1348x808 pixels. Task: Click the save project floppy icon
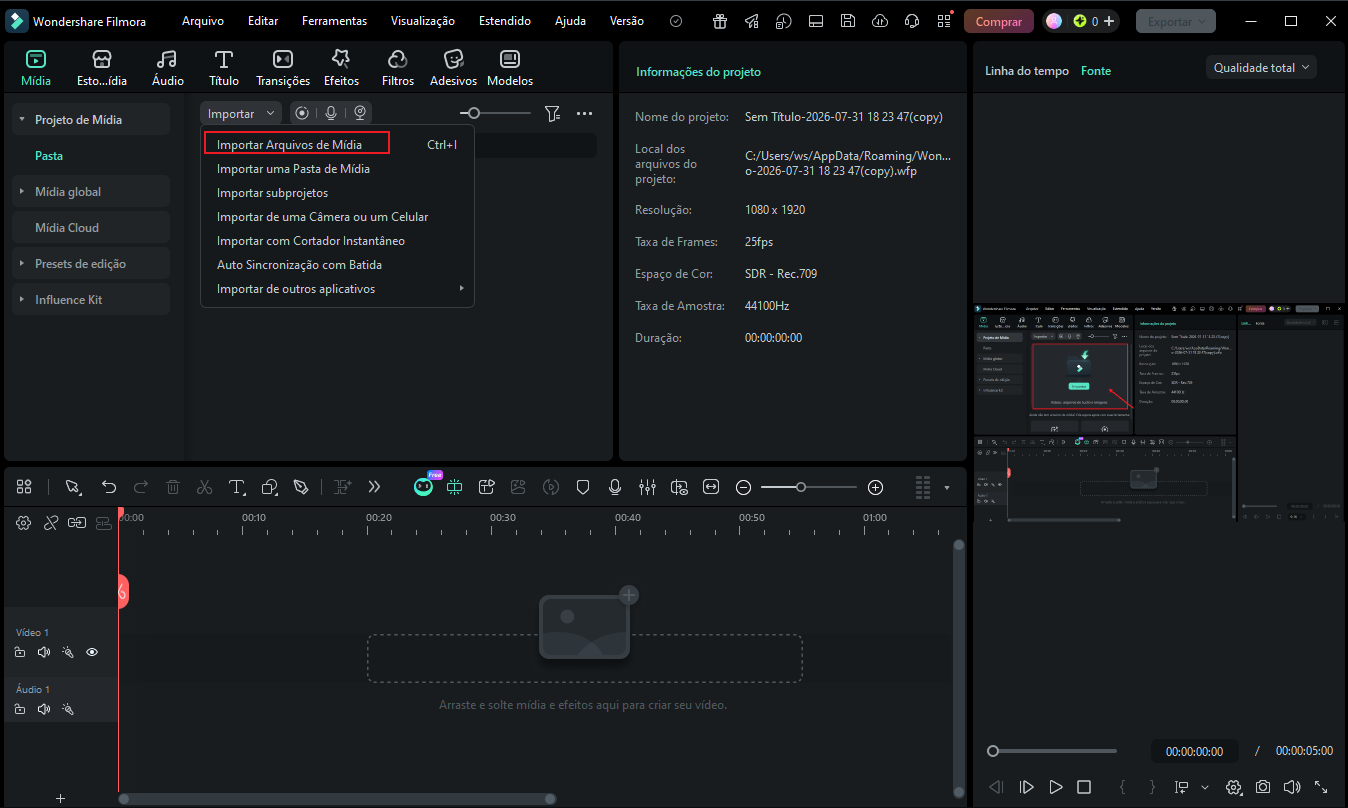[848, 21]
